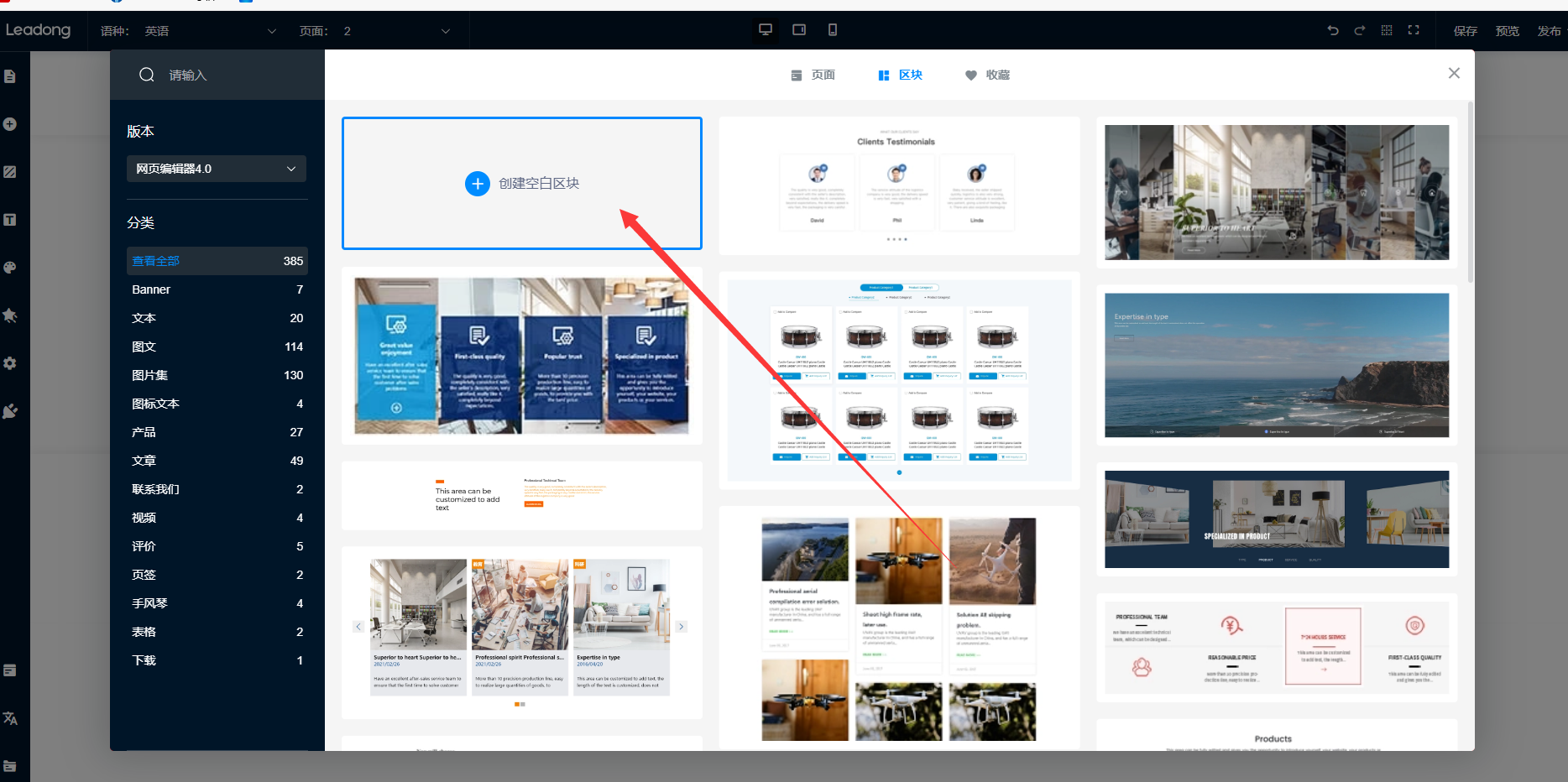
Task: Switch to the 收藏 favorites tab
Action: pos(987,75)
